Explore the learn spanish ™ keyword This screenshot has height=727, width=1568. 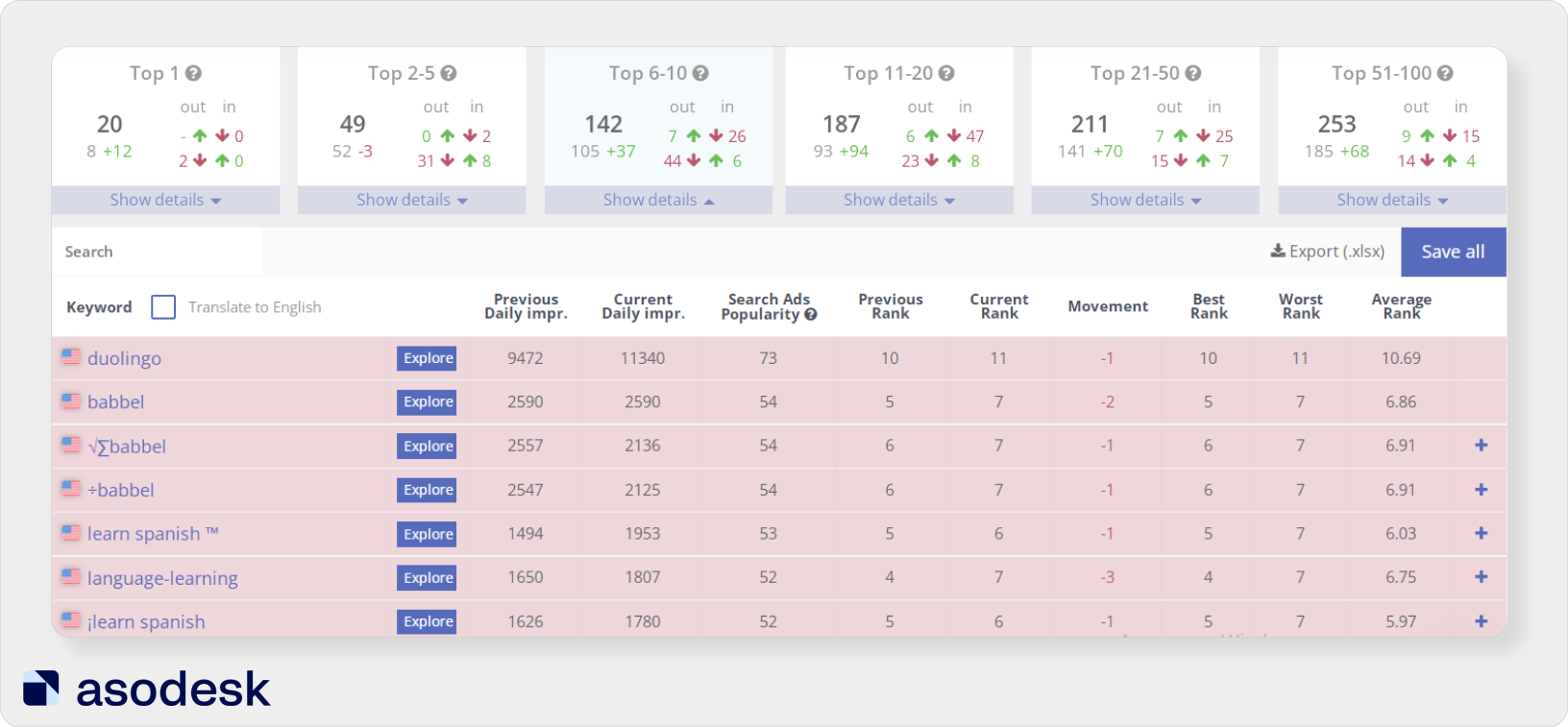tap(428, 534)
